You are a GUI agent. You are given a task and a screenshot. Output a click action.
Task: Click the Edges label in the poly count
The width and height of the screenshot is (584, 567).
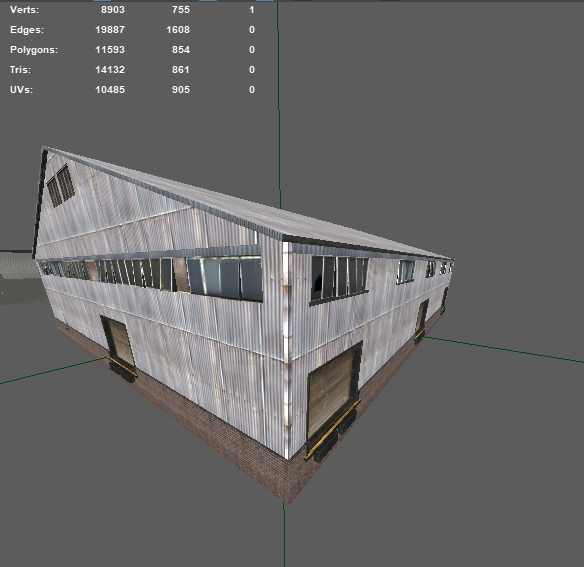[x=27, y=30]
